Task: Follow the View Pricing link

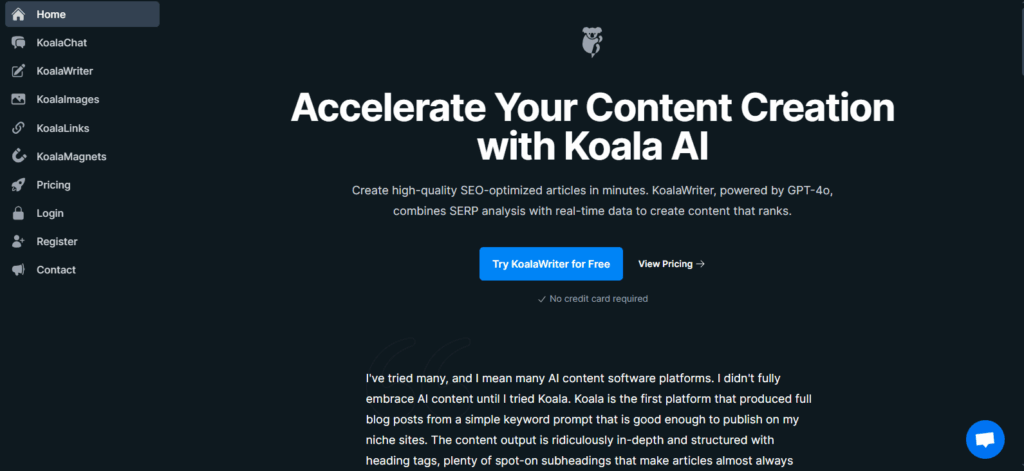Action: click(665, 264)
